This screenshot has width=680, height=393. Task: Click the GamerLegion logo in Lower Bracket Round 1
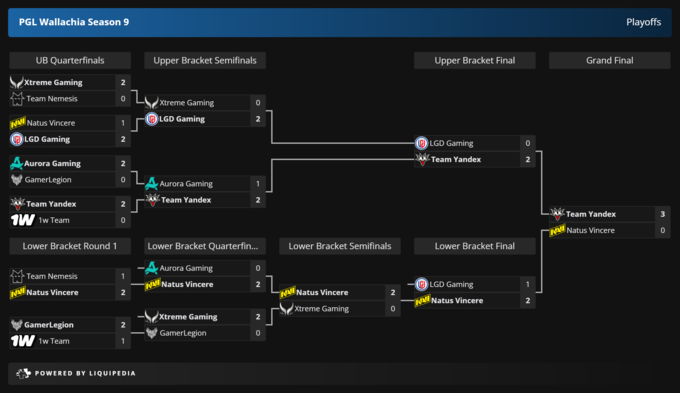click(17, 324)
